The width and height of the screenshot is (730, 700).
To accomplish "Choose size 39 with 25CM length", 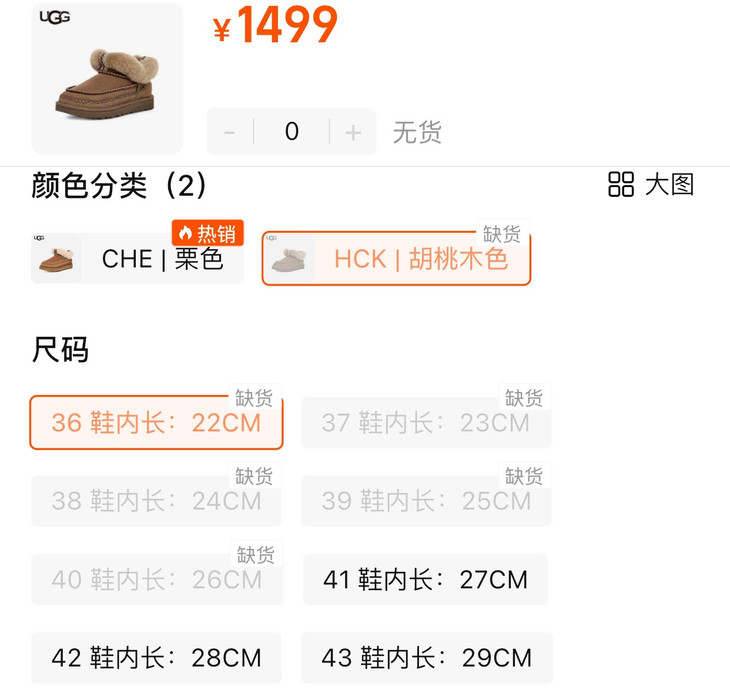I will pos(426,501).
